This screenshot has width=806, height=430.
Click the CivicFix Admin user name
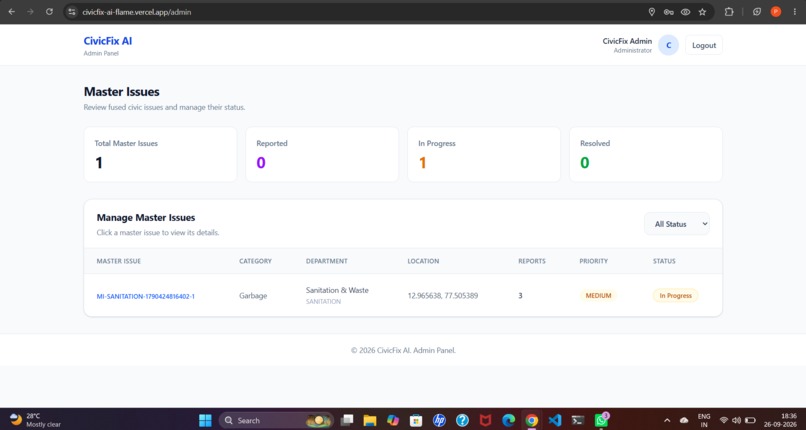pos(627,41)
